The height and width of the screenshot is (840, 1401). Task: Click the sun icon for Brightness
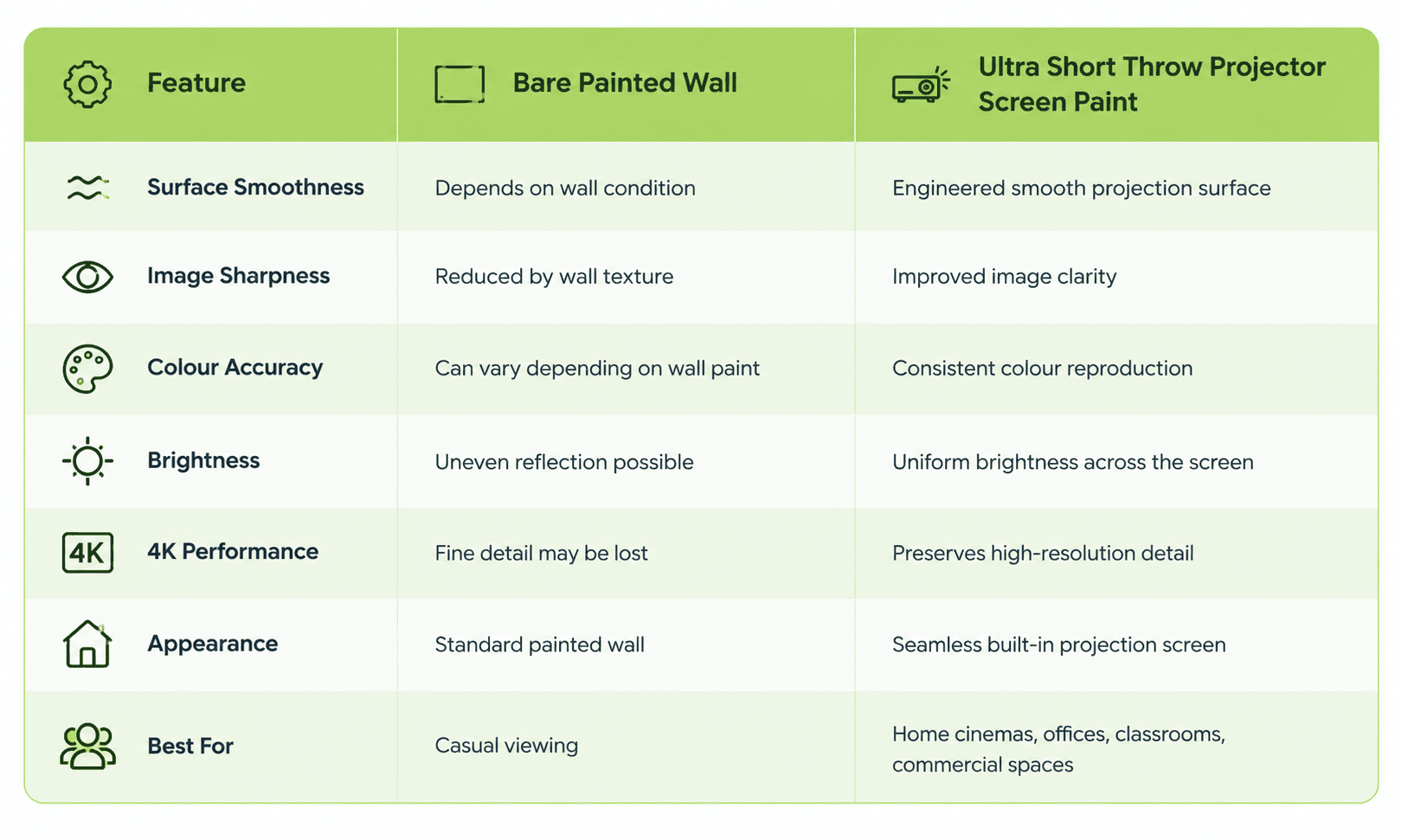pyautogui.click(x=87, y=461)
